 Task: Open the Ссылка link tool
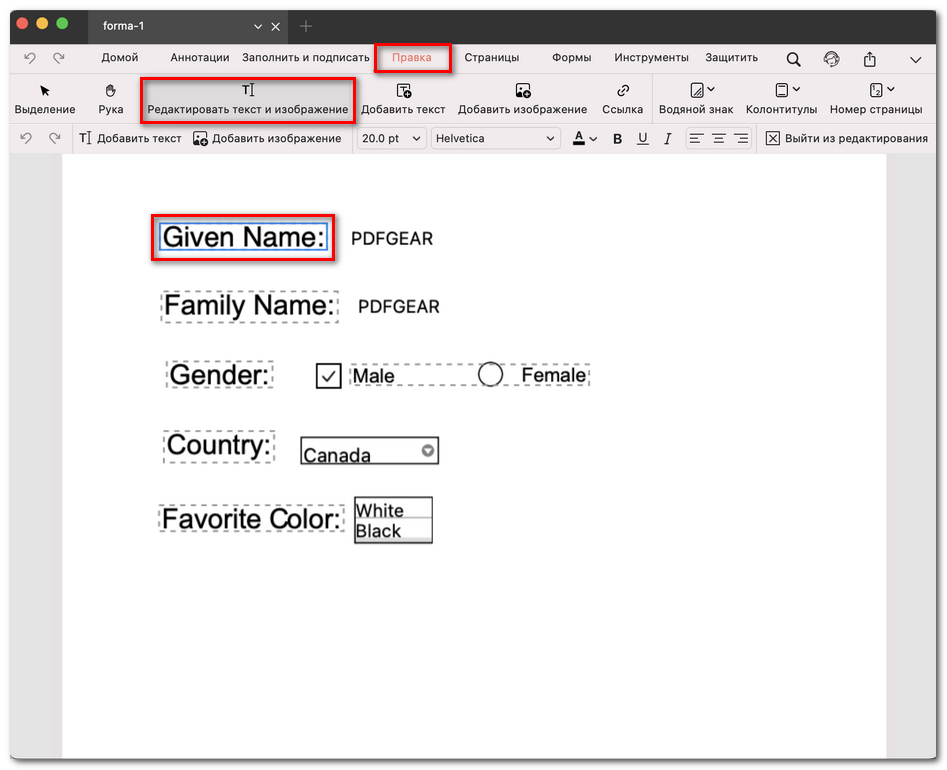pyautogui.click(x=622, y=99)
